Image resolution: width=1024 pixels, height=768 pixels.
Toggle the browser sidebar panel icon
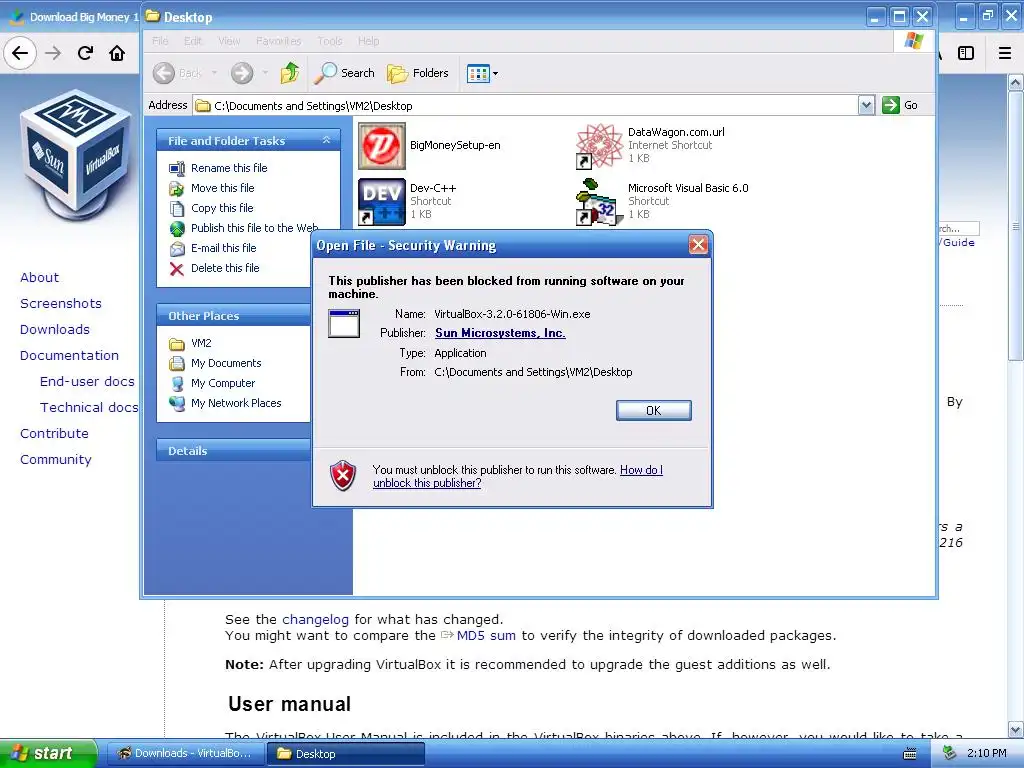(x=966, y=53)
